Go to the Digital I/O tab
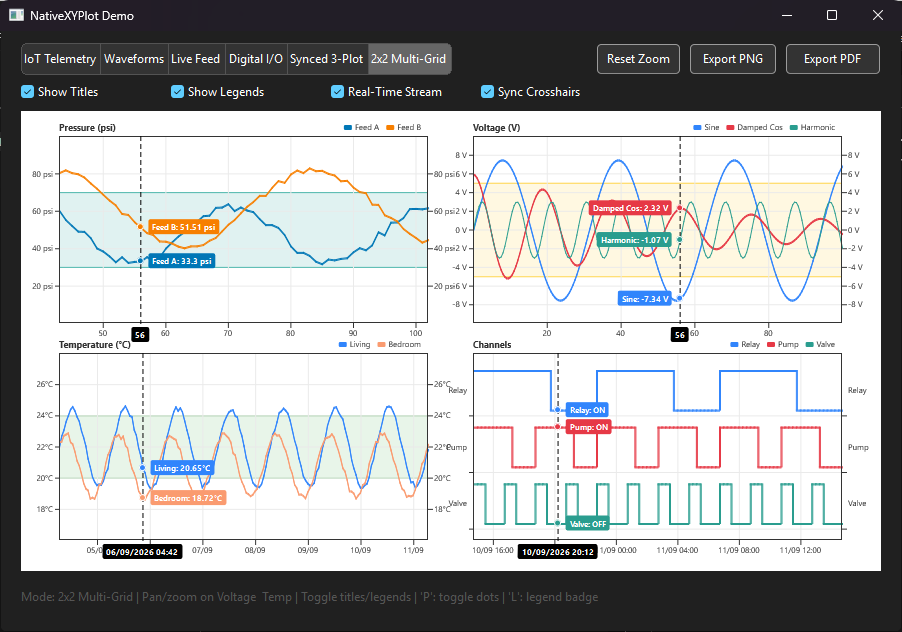 pyautogui.click(x=256, y=59)
